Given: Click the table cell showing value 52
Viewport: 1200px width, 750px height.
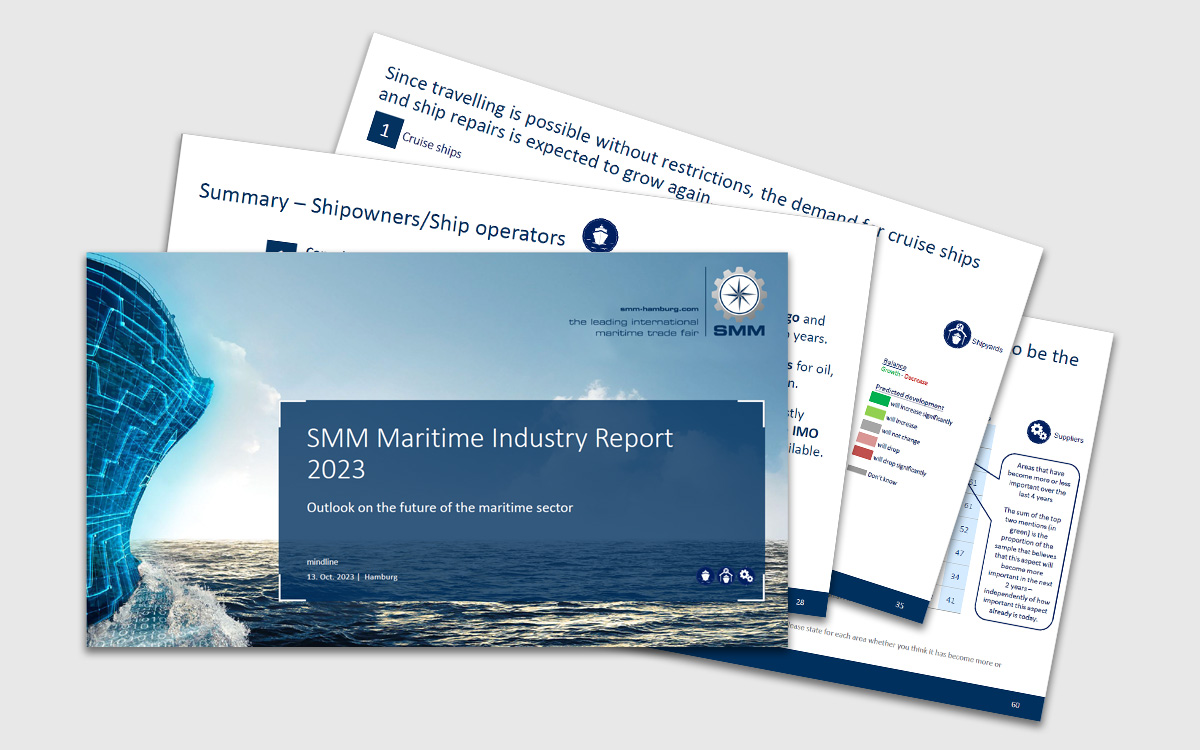Looking at the screenshot, I should point(964,529).
